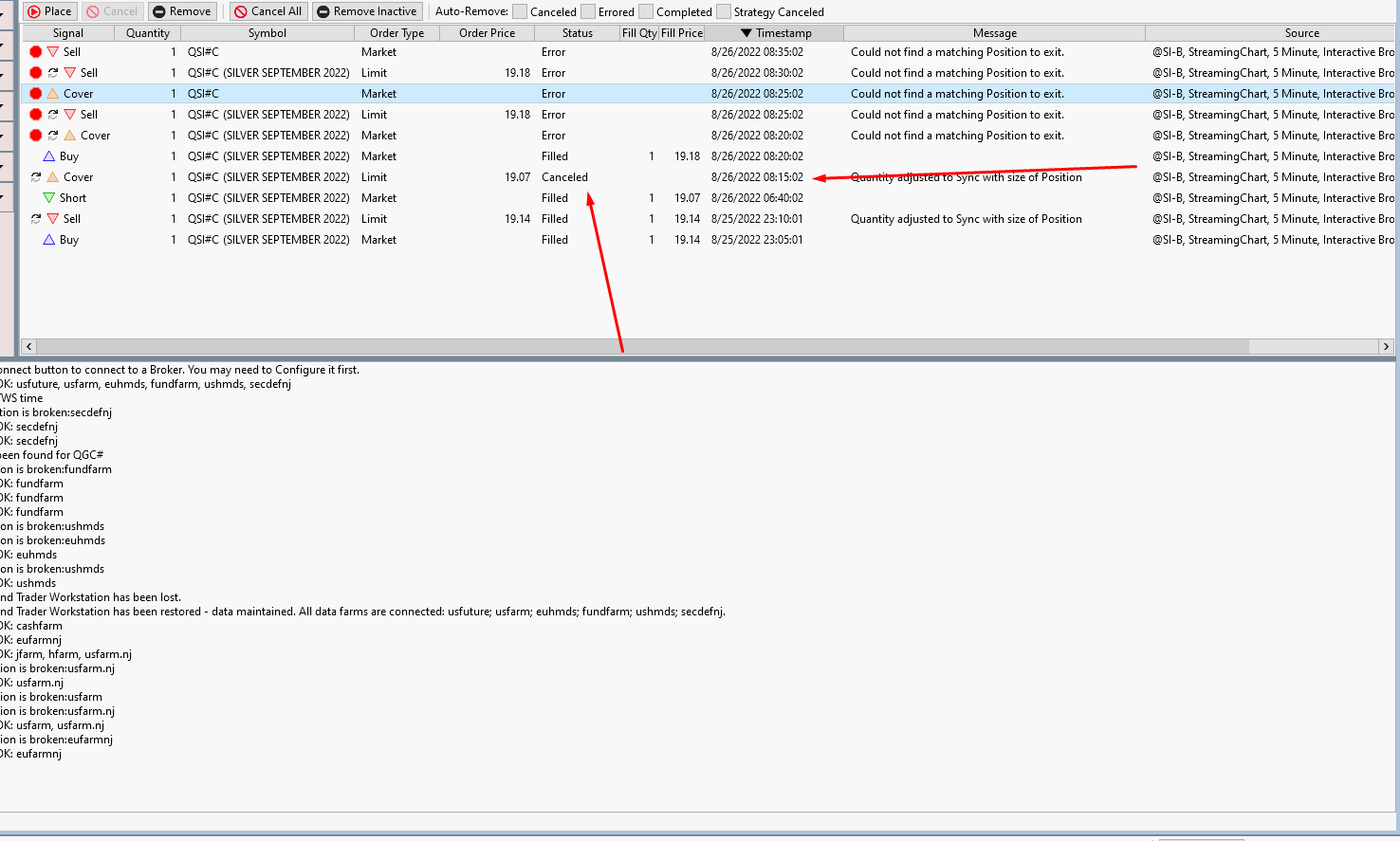Image resolution: width=1400 pixels, height=841 pixels.
Task: Click the red Sell triangle in 08:30:02 row
Action: pos(70,73)
